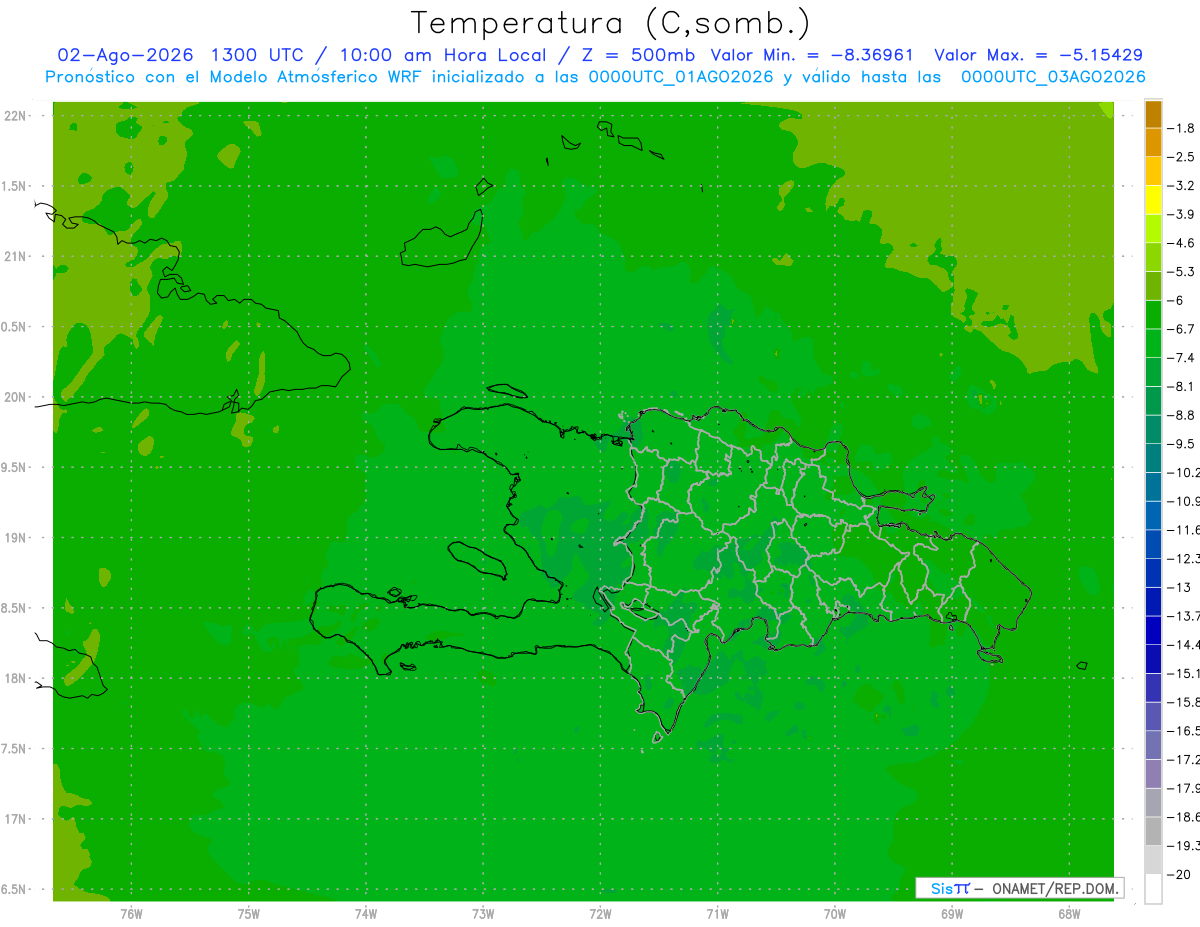Click the '76W' longitude axis label
The image size is (1200, 927).
pyautogui.click(x=131, y=913)
